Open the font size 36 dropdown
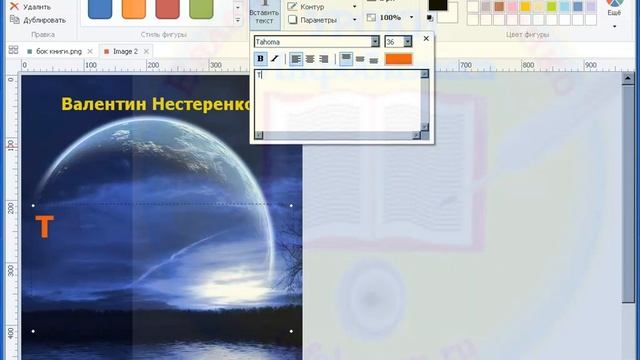 point(407,41)
